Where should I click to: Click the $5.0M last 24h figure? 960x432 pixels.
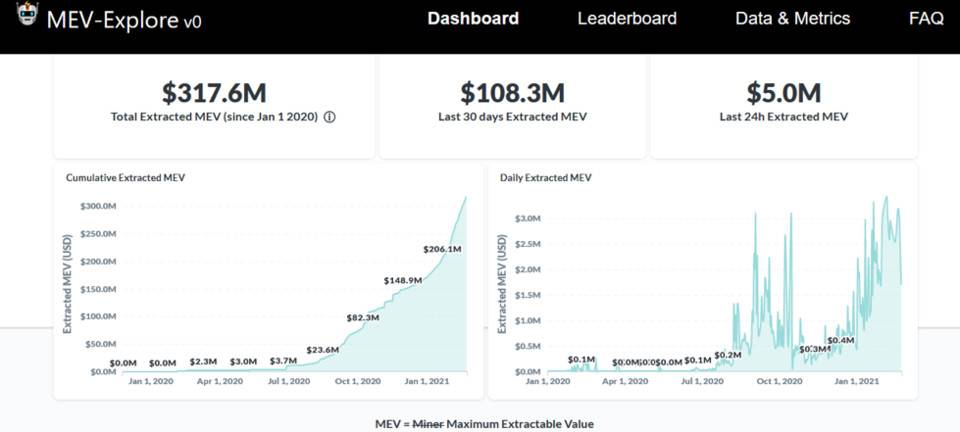784,93
